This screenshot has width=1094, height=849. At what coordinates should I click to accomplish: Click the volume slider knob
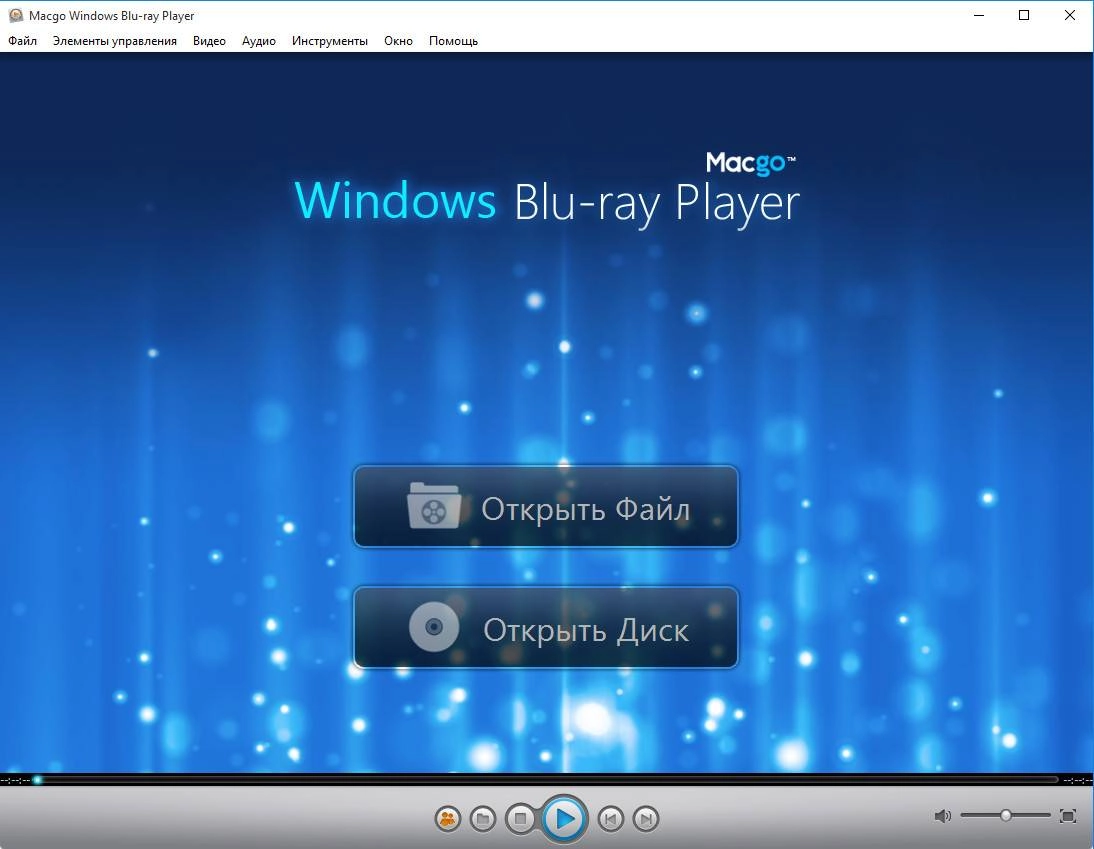pyautogui.click(x=1005, y=815)
